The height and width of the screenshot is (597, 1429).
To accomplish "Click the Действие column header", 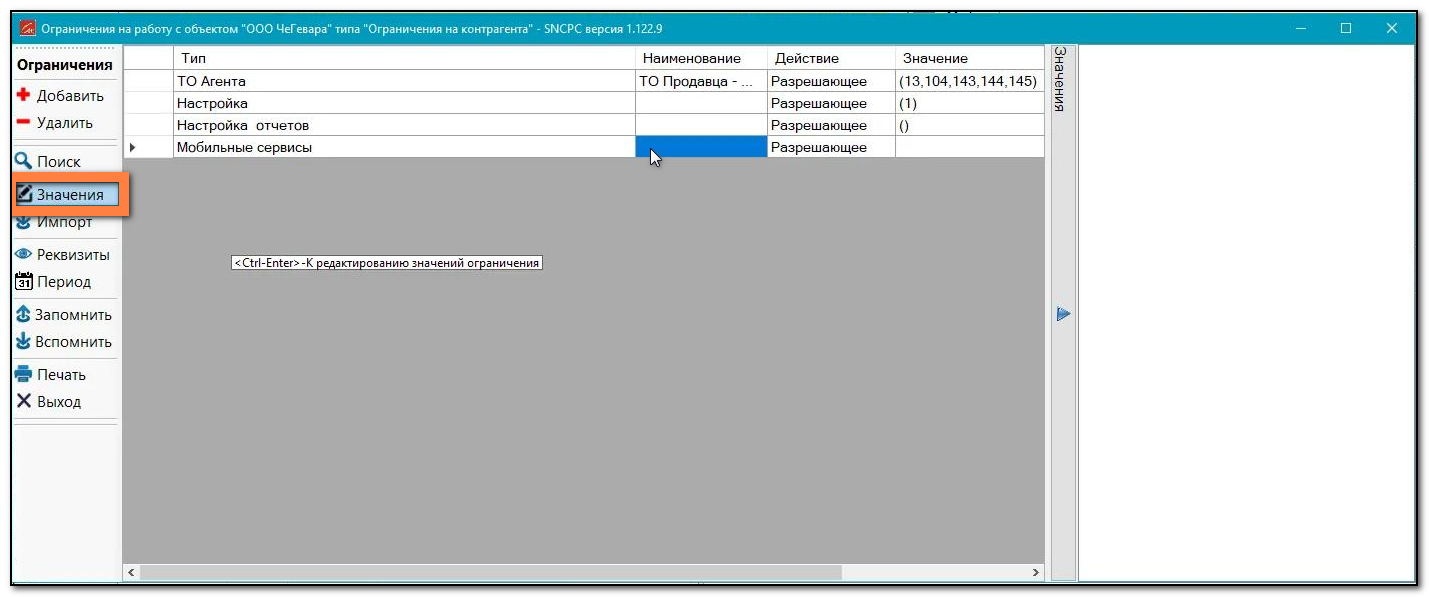I will [831, 58].
